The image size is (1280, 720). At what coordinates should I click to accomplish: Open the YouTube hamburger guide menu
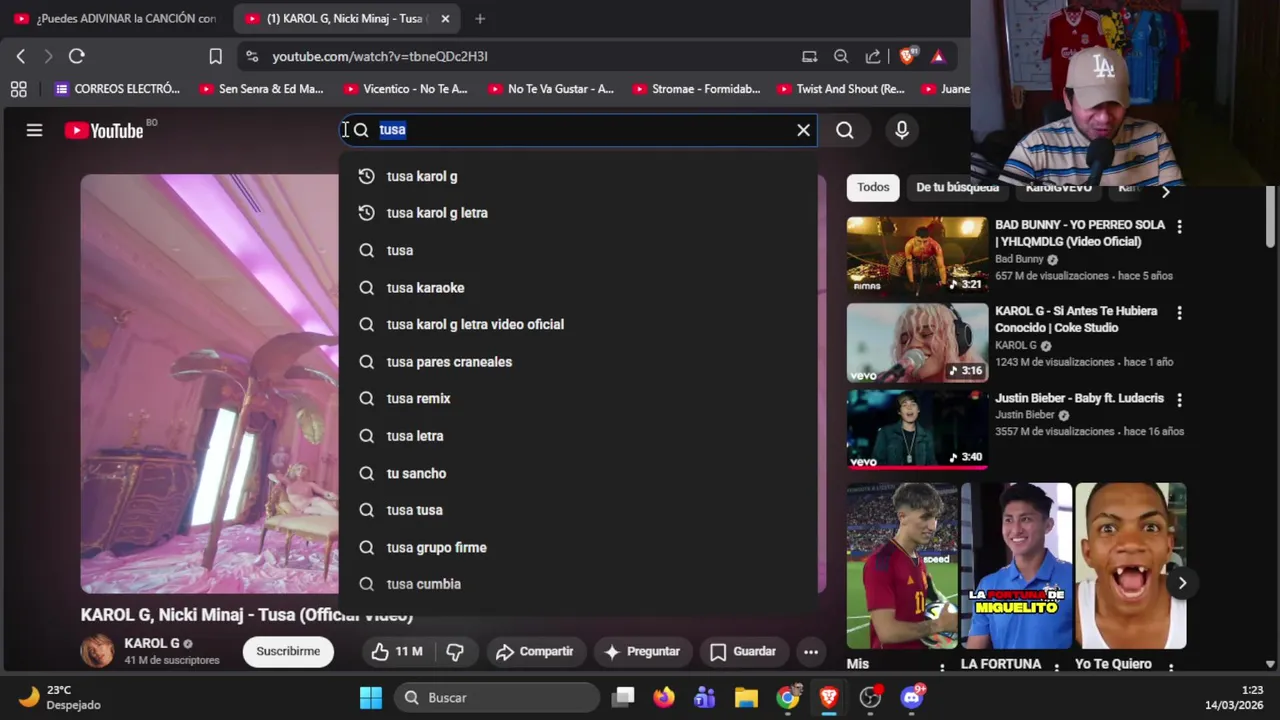34,130
